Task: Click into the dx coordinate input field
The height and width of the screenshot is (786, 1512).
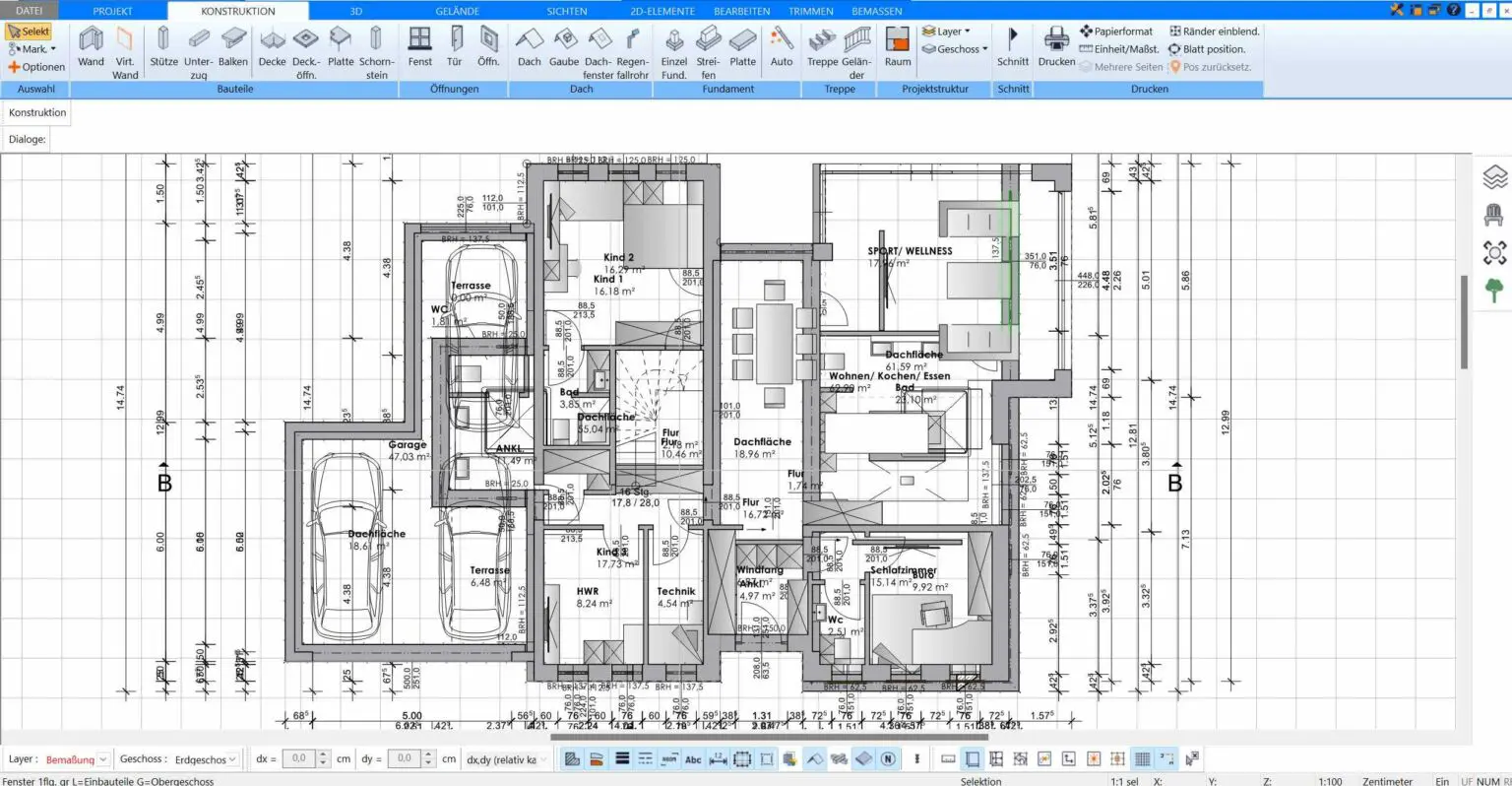Action: coord(298,758)
